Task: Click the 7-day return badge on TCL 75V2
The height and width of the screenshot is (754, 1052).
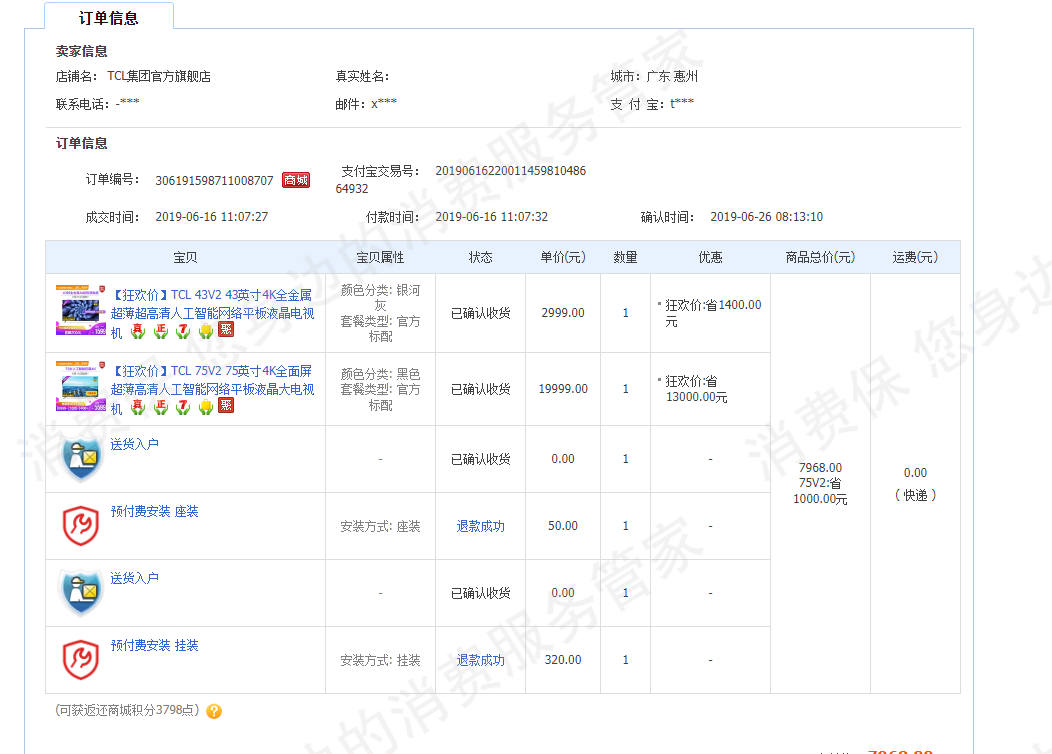Action: [183, 407]
